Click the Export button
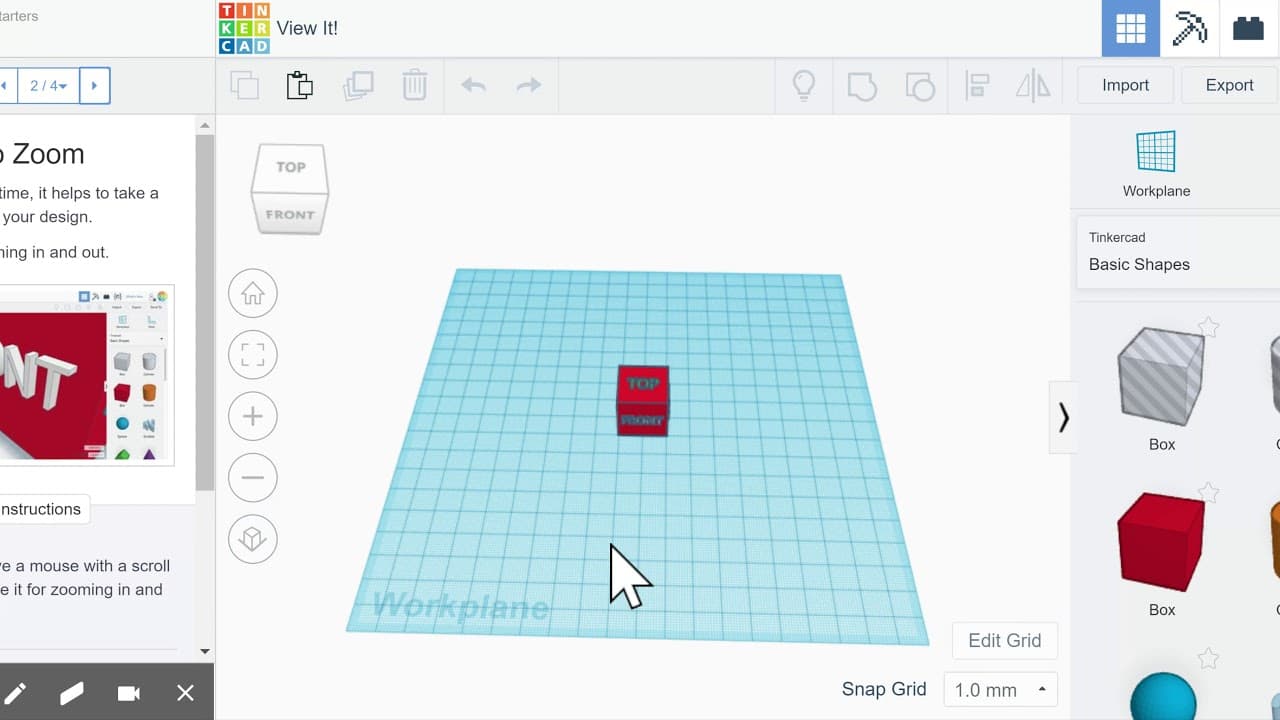 pyautogui.click(x=1229, y=85)
